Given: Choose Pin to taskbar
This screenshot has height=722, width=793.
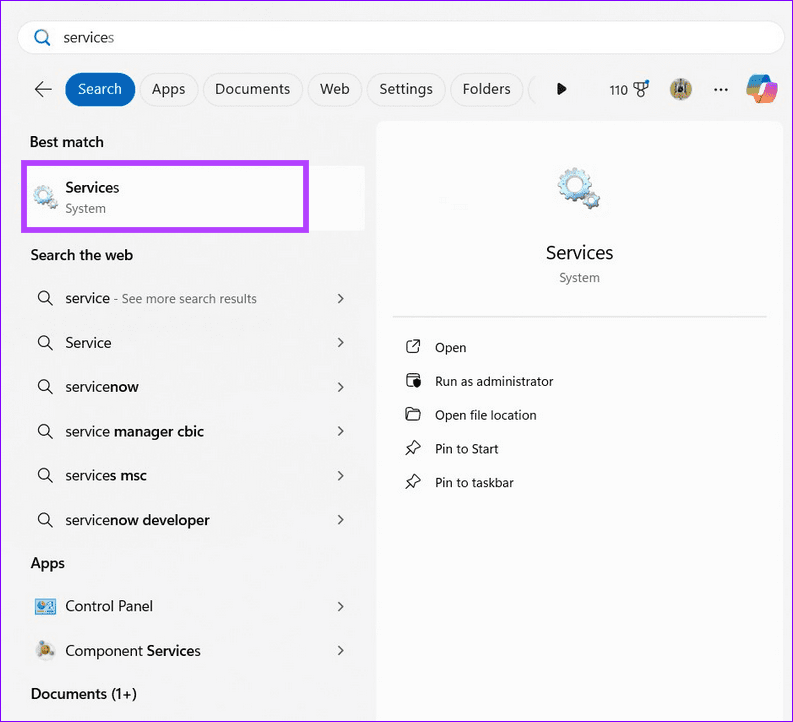Looking at the screenshot, I should coord(474,483).
